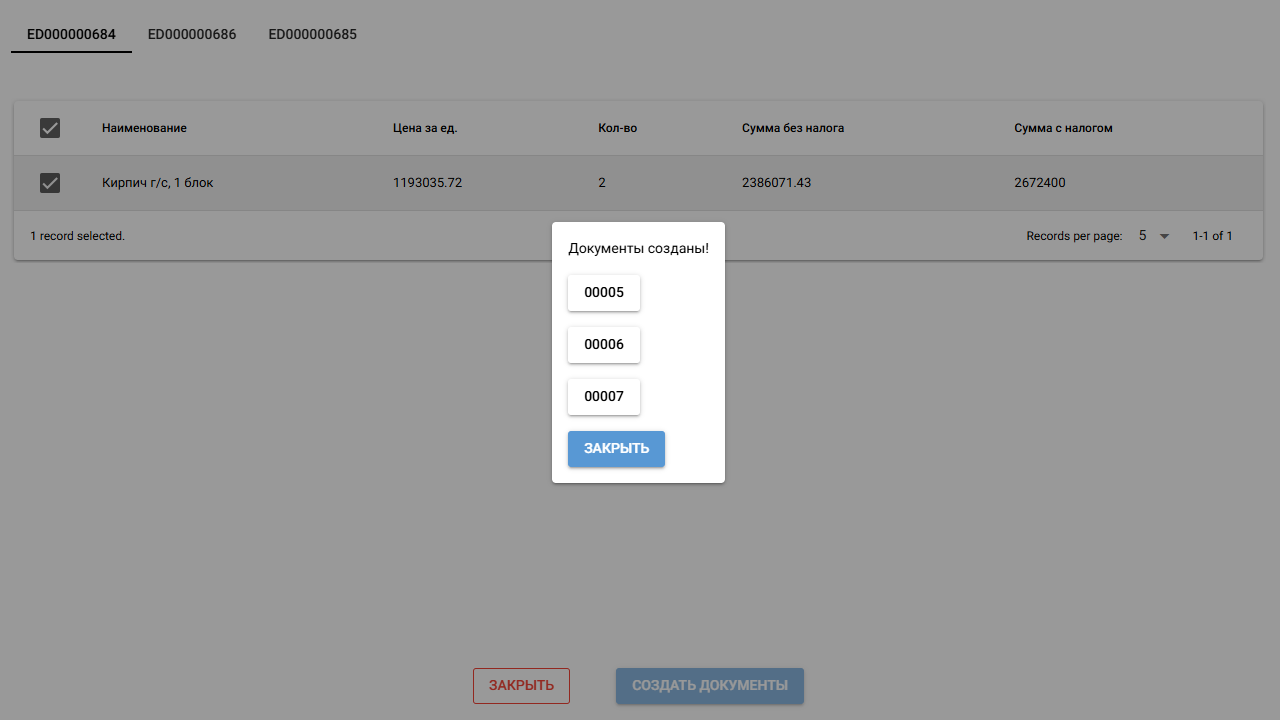The height and width of the screenshot is (720, 1280).
Task: Click the red-outlined ЗАКРЫТЬ button at bottom
Action: pos(521,686)
